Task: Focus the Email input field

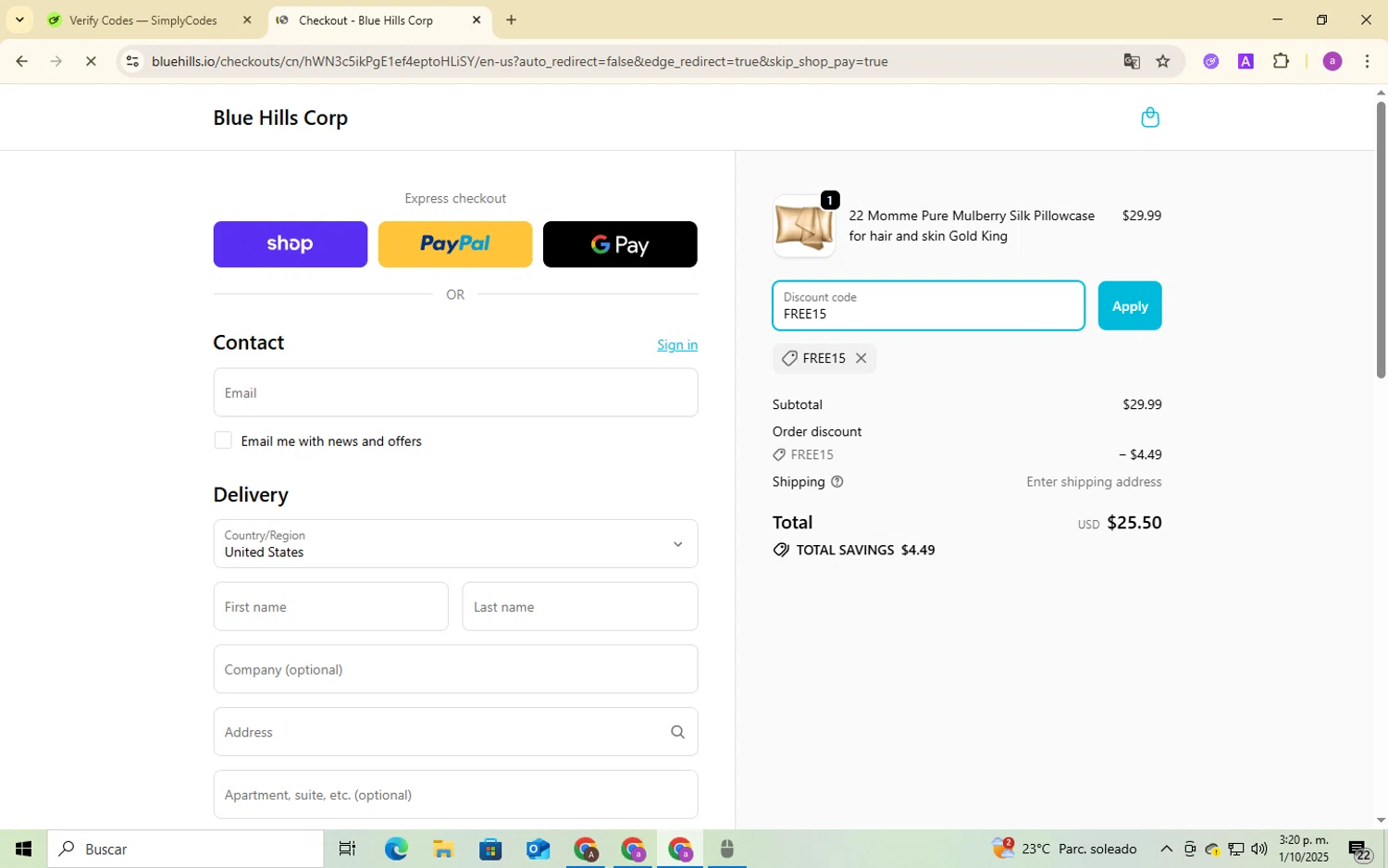Action: 455,392
